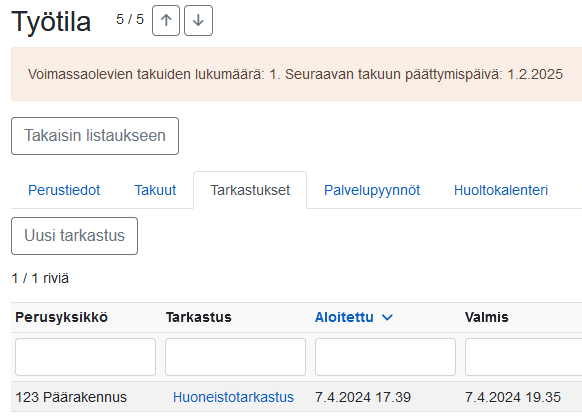Focus the Aloitettu filter field
This screenshot has width=582, height=420.
385,357
